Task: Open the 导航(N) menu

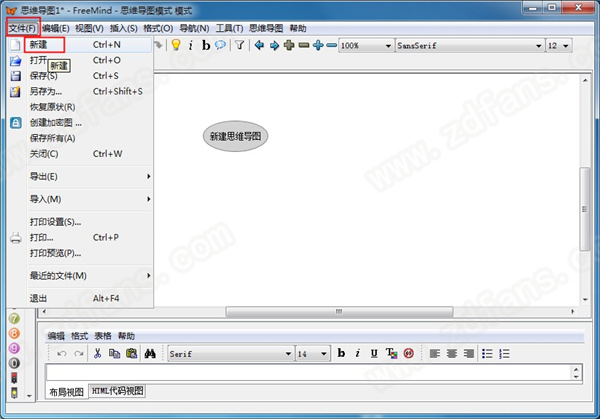Action: point(194,28)
